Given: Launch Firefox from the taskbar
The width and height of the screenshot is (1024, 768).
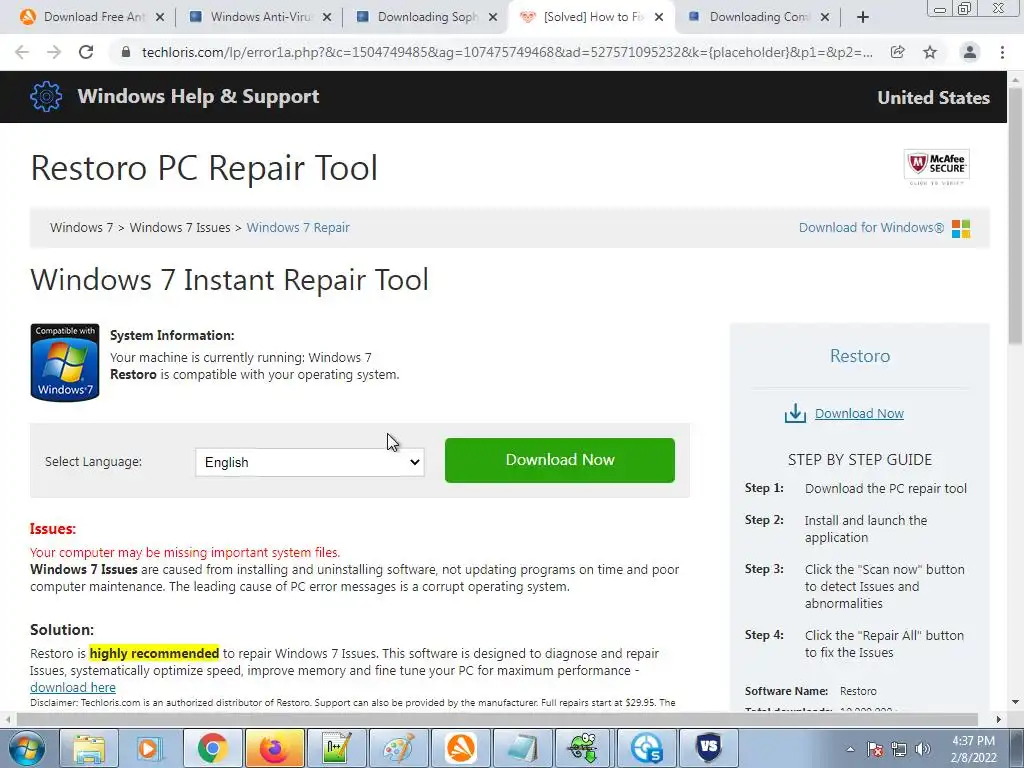Looking at the screenshot, I should 274,748.
